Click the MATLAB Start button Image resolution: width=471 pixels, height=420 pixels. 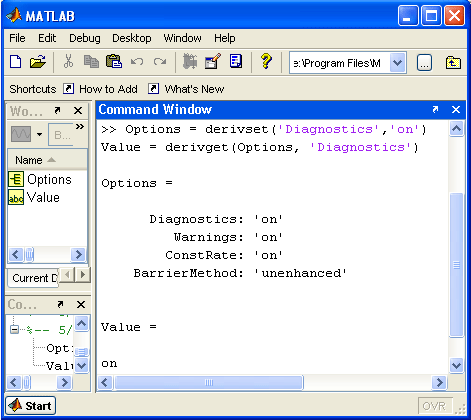pyautogui.click(x=31, y=406)
